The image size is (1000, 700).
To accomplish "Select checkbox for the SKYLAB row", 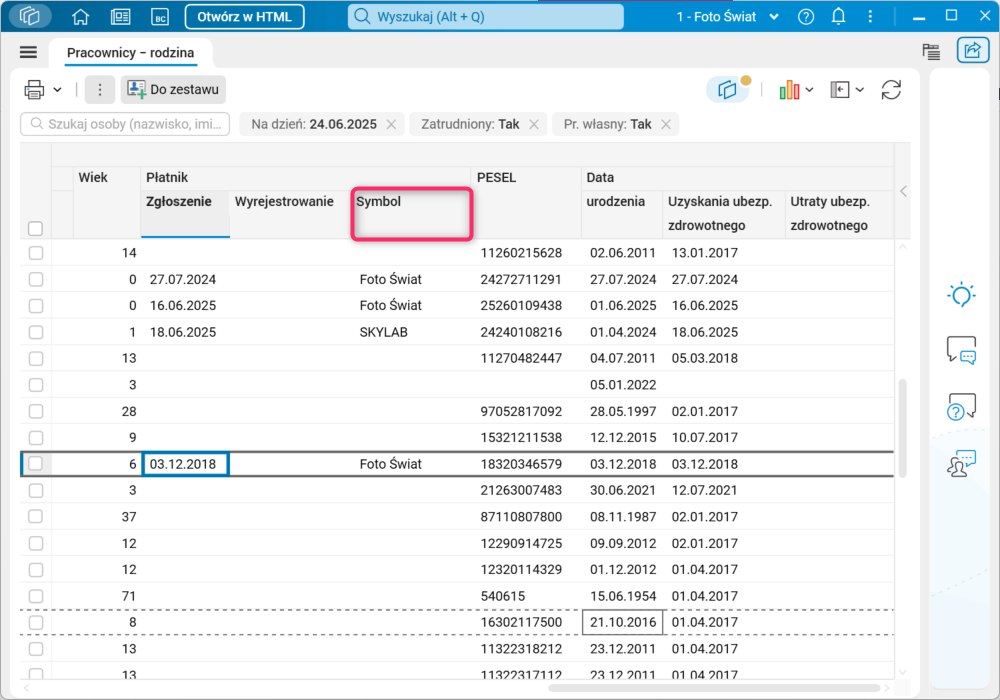I will click(36, 332).
